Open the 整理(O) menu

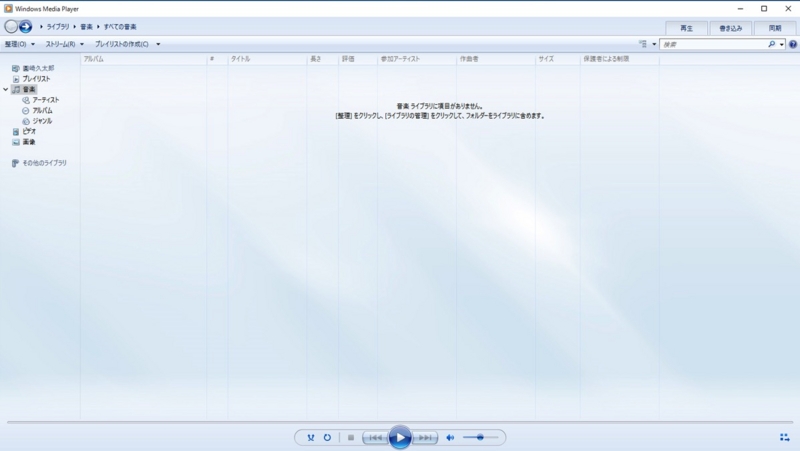pyautogui.click(x=20, y=44)
